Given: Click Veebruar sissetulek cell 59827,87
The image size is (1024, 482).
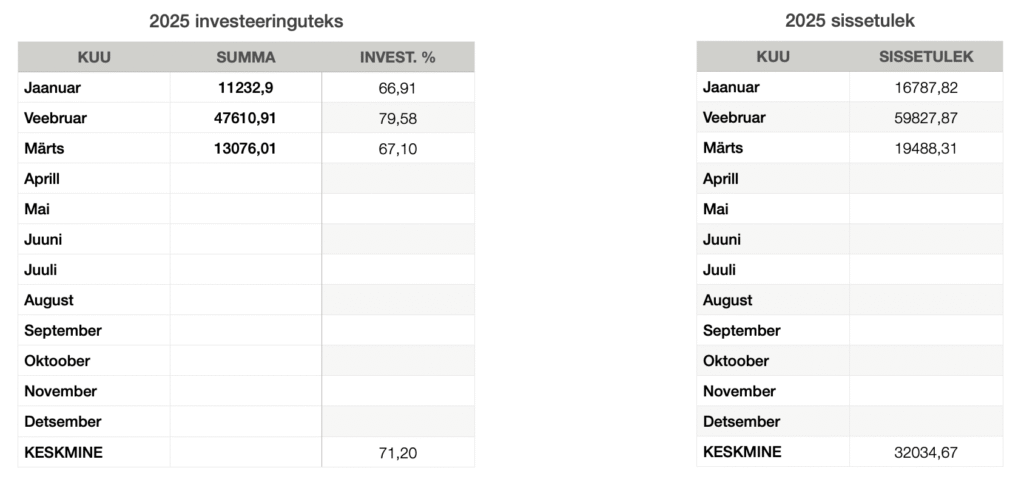Looking at the screenshot, I should click(x=926, y=118).
